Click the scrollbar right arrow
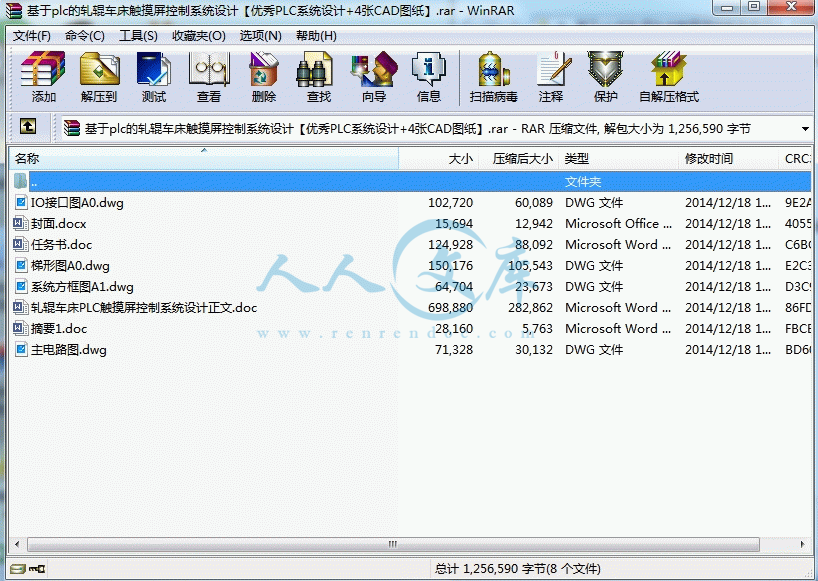Viewport: 818px width, 581px height. click(802, 544)
